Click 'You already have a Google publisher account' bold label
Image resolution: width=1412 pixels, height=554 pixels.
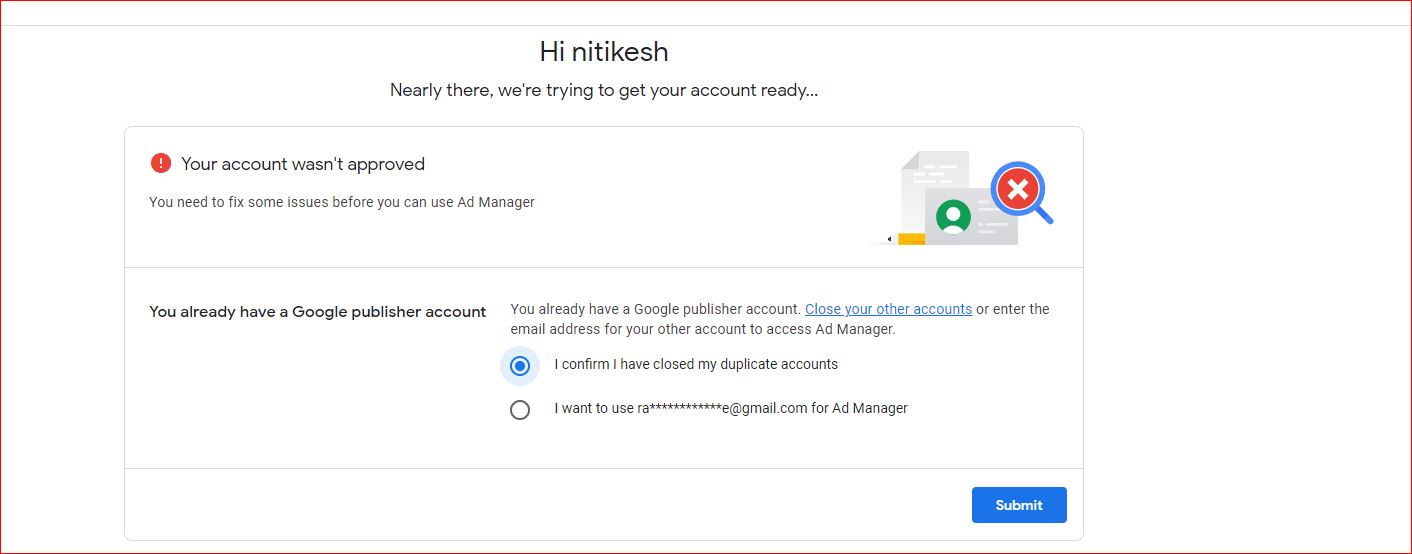318,312
